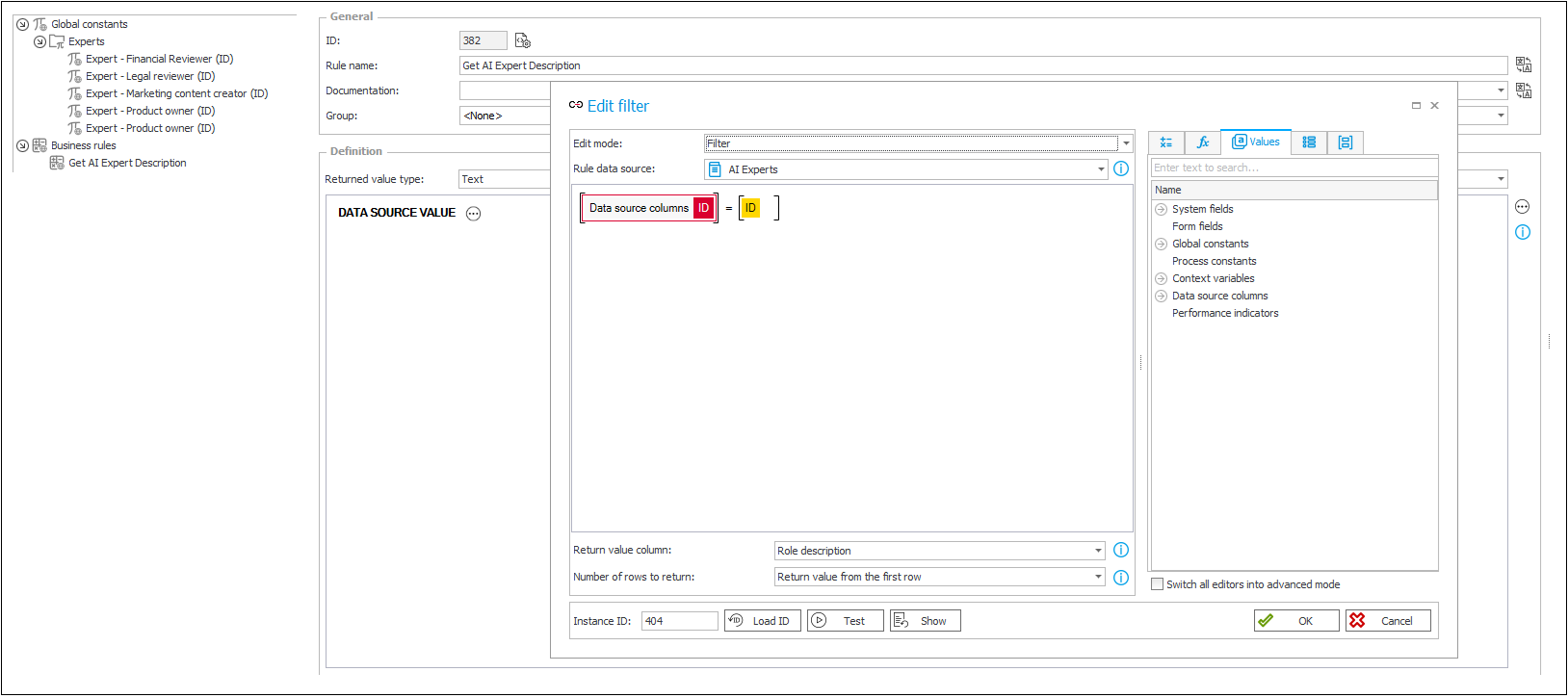
Task: Select Expert - Legal reviewer (ID)
Action: click(x=150, y=76)
